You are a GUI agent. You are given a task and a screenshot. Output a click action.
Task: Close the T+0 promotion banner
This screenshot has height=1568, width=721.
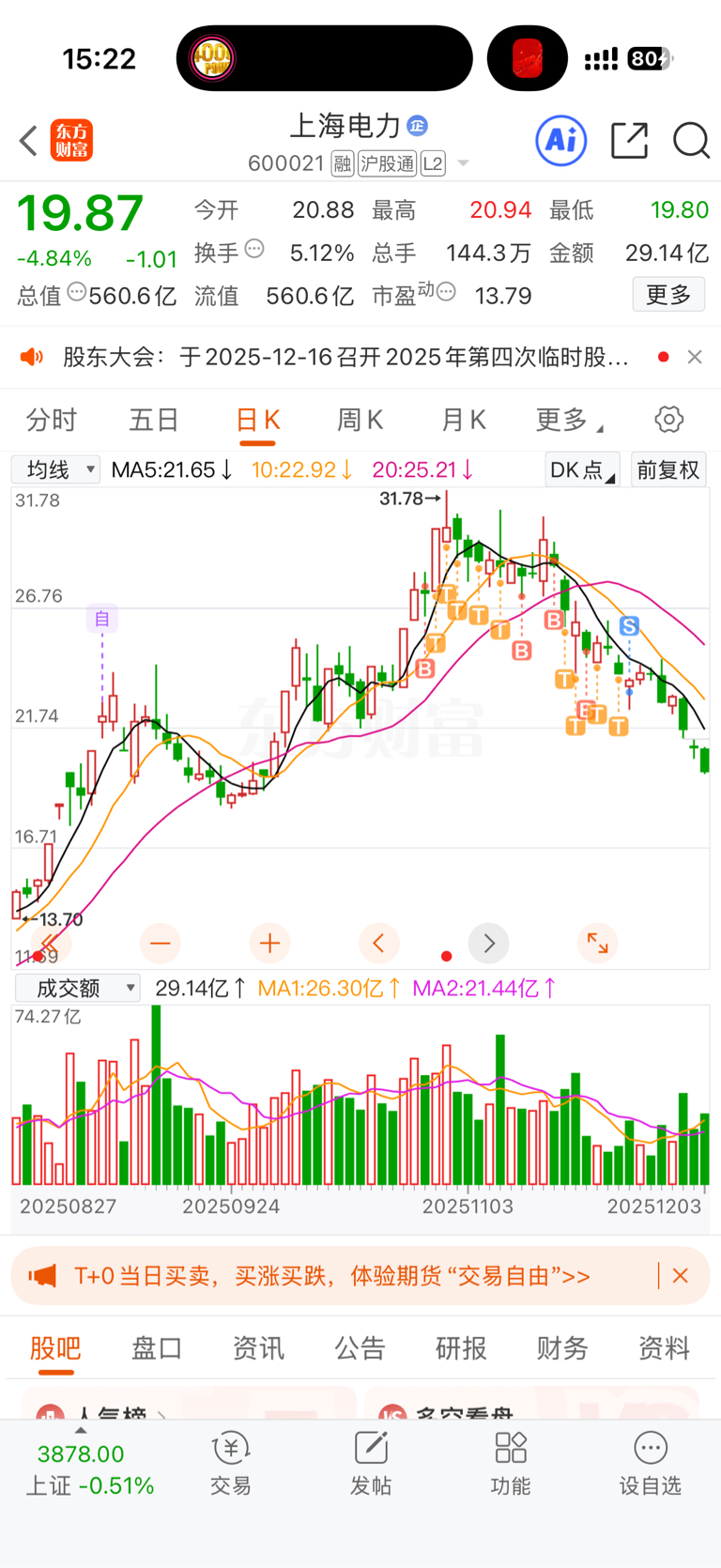681,1276
